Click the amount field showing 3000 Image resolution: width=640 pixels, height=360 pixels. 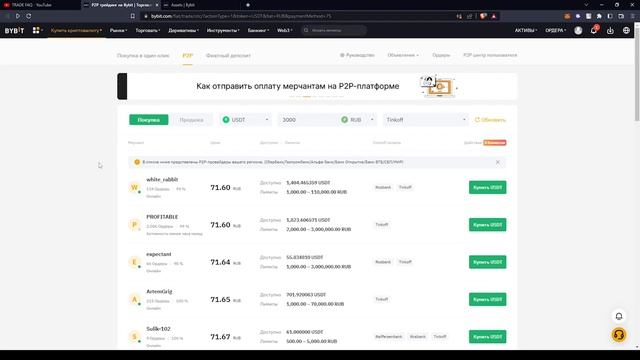click(x=308, y=120)
